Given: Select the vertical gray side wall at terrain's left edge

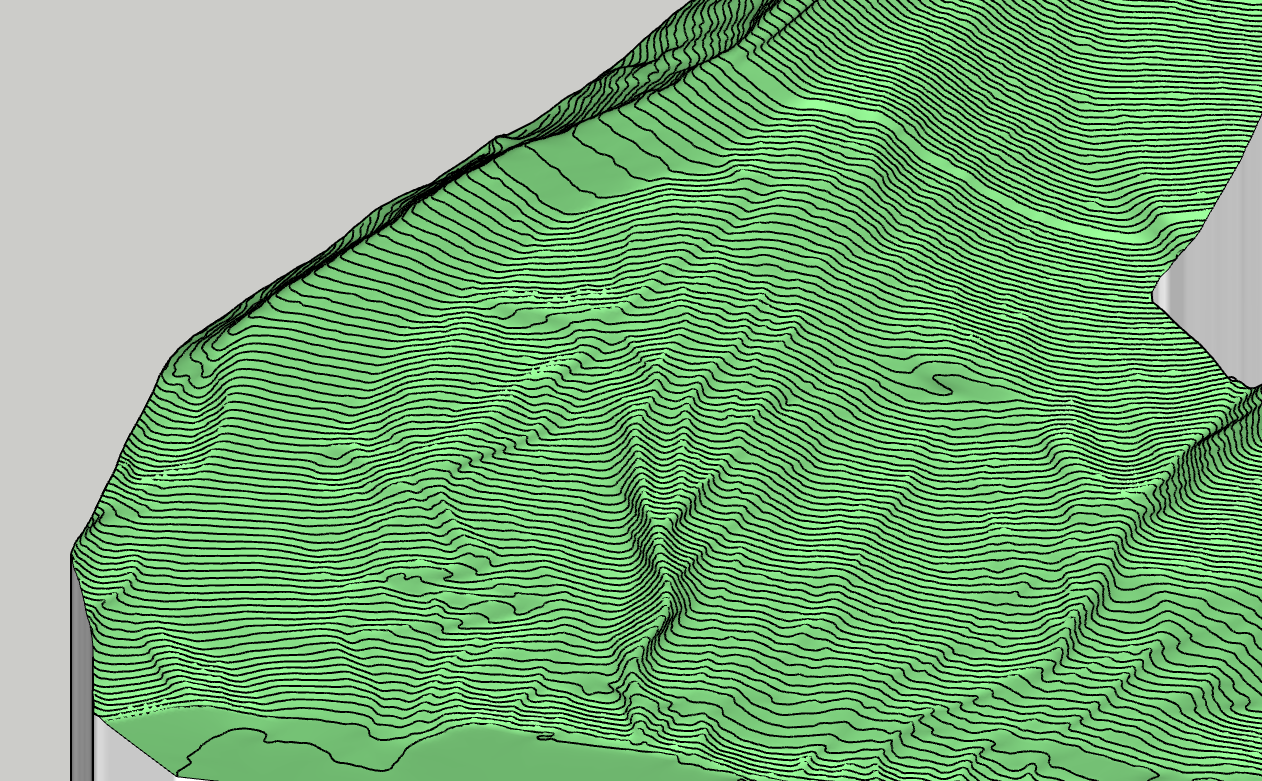Looking at the screenshot, I should (82, 660).
